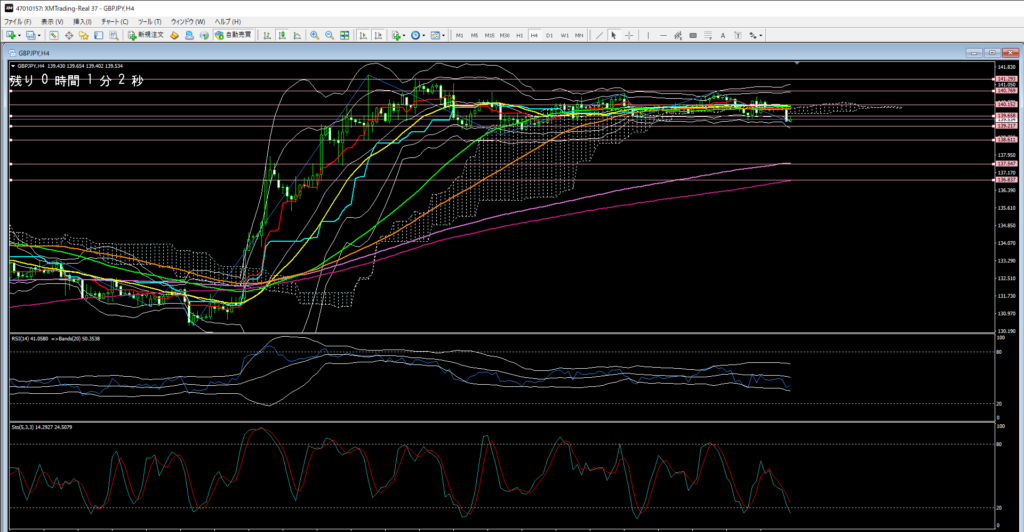This screenshot has width=1024, height=532.
Task: Switch timeframe to M15
Action: 489,35
